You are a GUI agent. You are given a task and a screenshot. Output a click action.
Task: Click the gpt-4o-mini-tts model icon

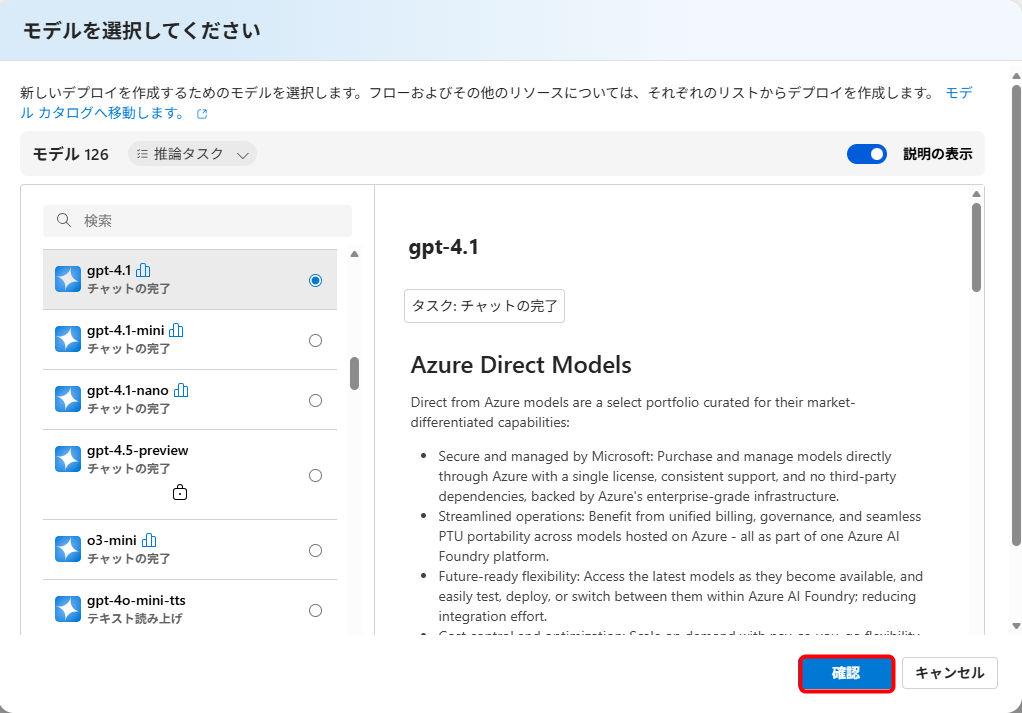pos(68,609)
